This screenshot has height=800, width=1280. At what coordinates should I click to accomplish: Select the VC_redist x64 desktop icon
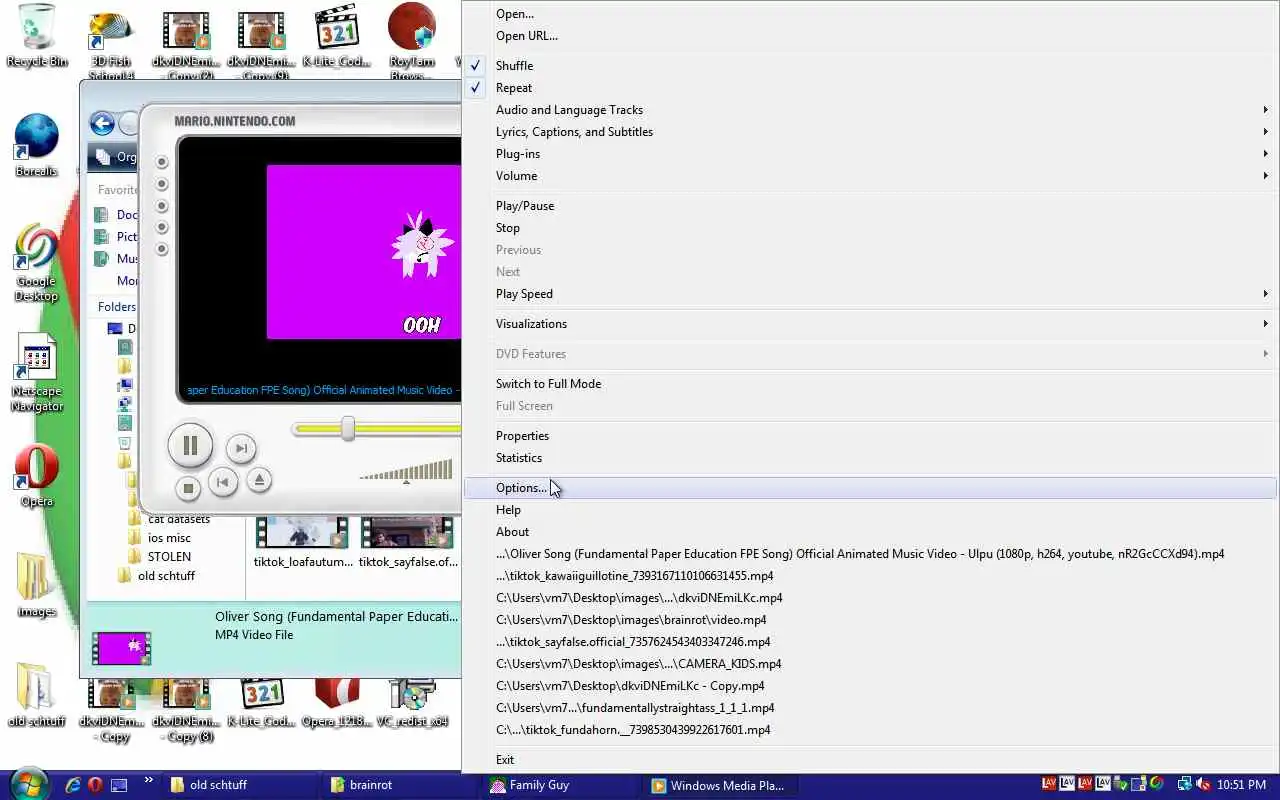pos(412,702)
